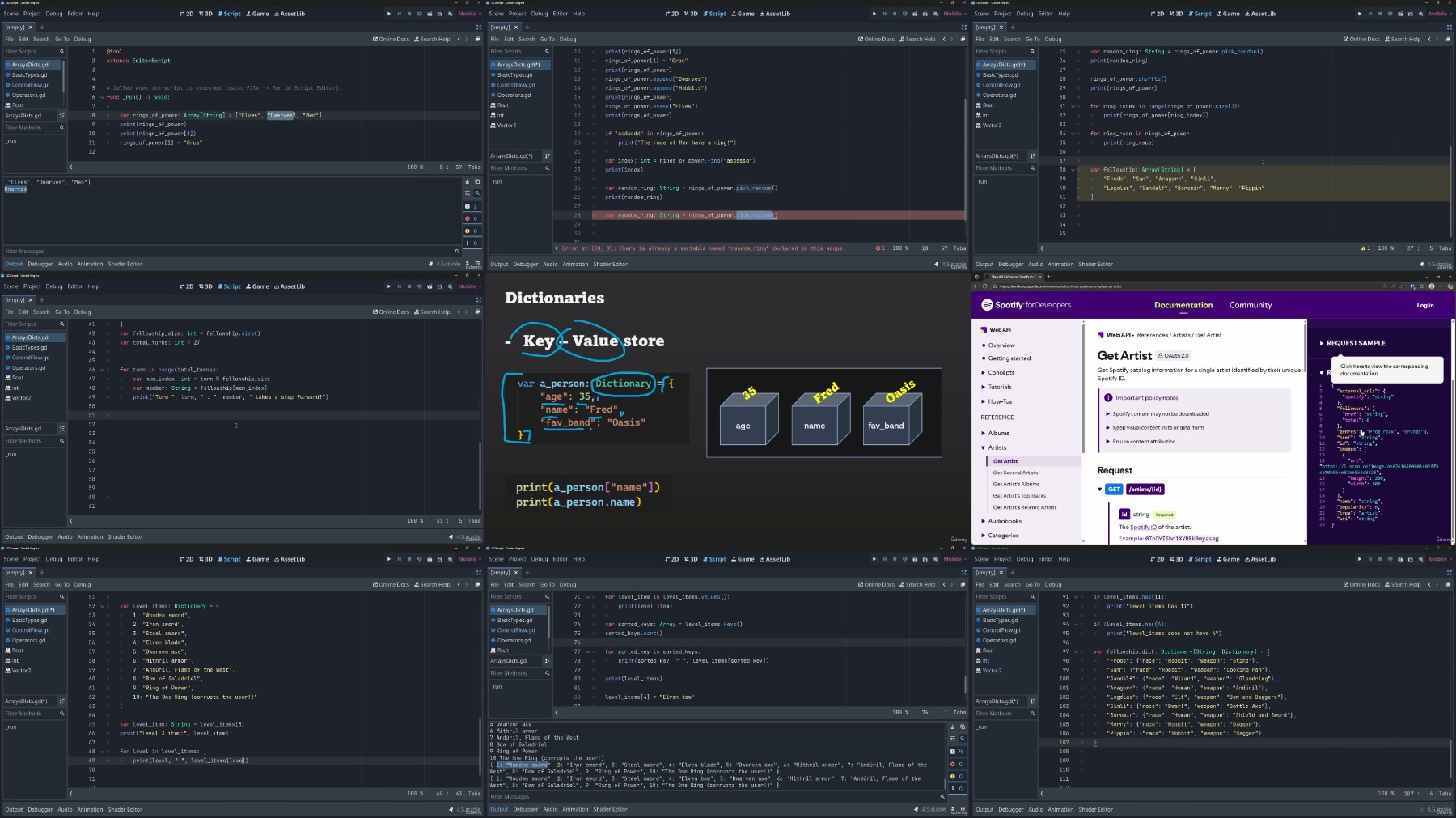Click Stop icon in Godot window calling rings_of_power.shuffle()

pyautogui.click(x=1380, y=14)
